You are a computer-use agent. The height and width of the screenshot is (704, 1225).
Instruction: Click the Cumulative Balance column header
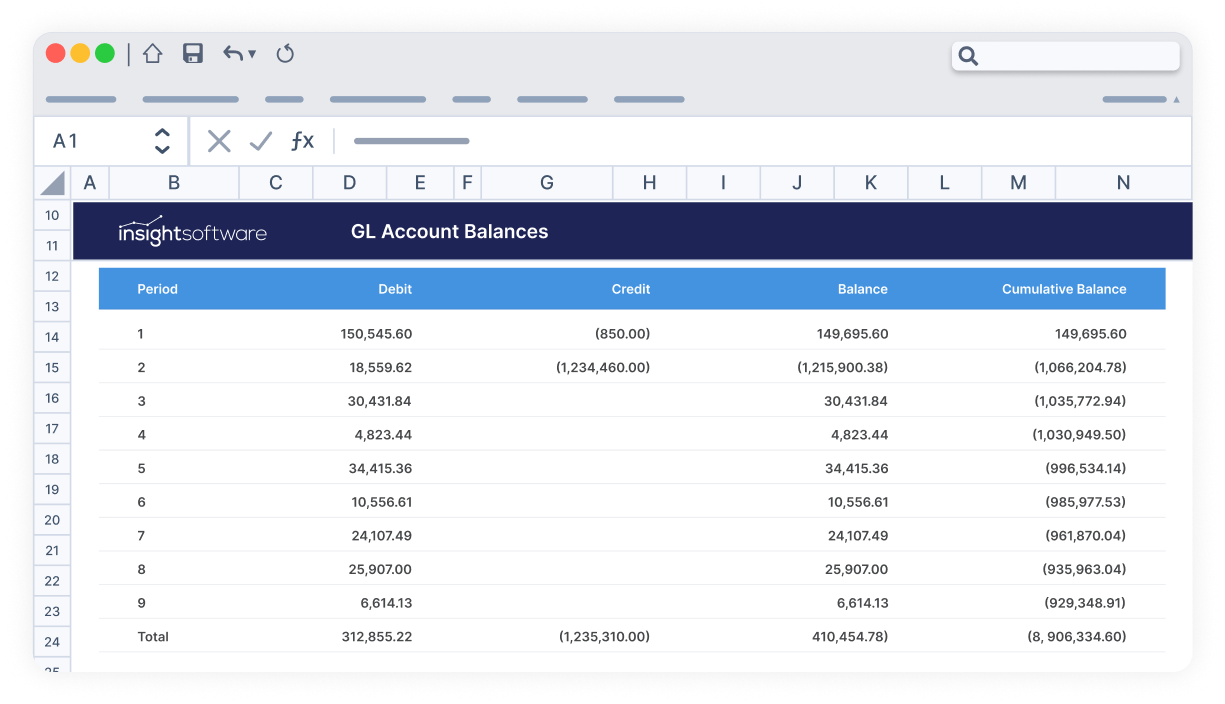tap(1064, 289)
